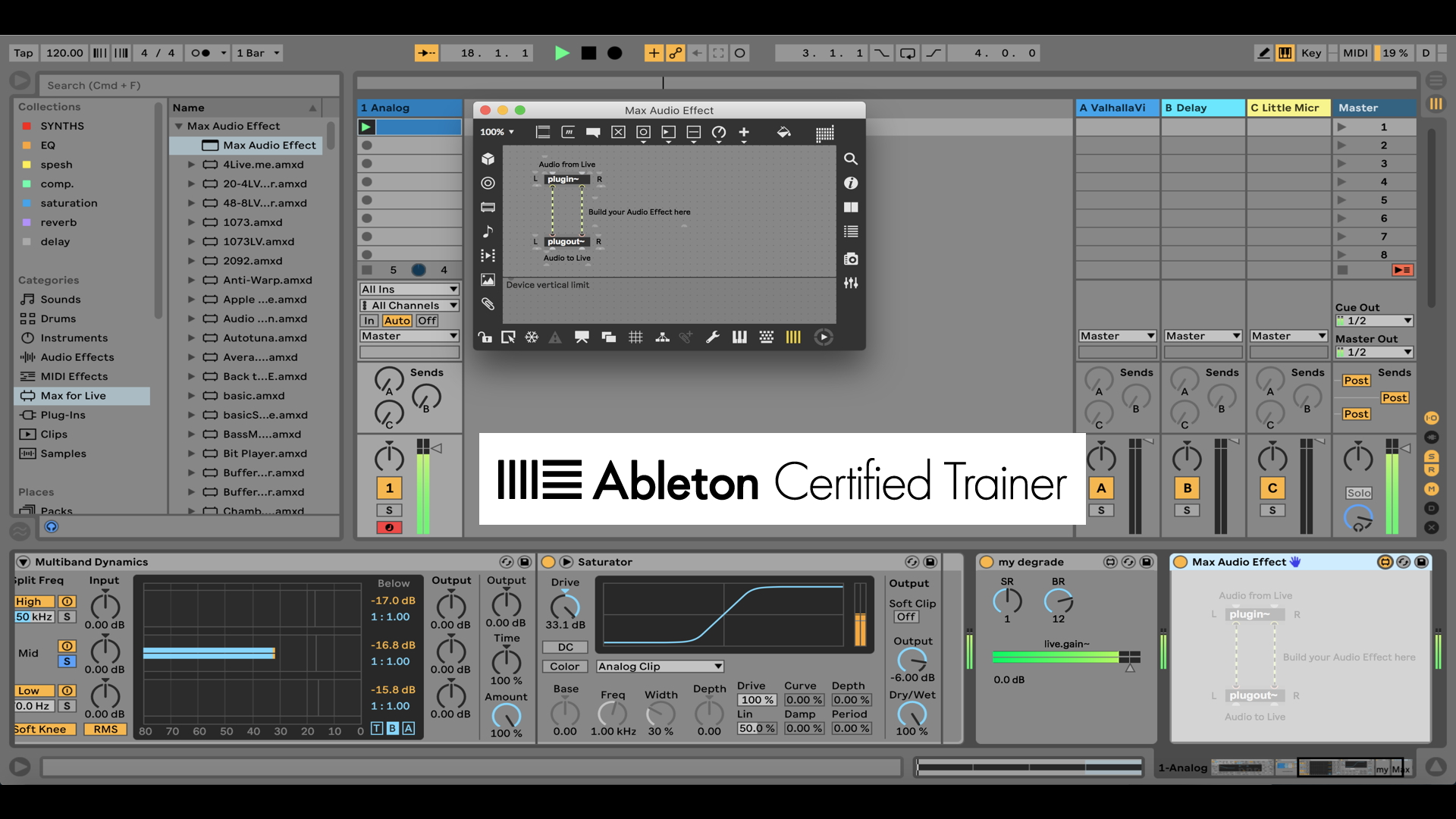
Task: Toggle Max presentation mode icon
Action: [x=582, y=337]
